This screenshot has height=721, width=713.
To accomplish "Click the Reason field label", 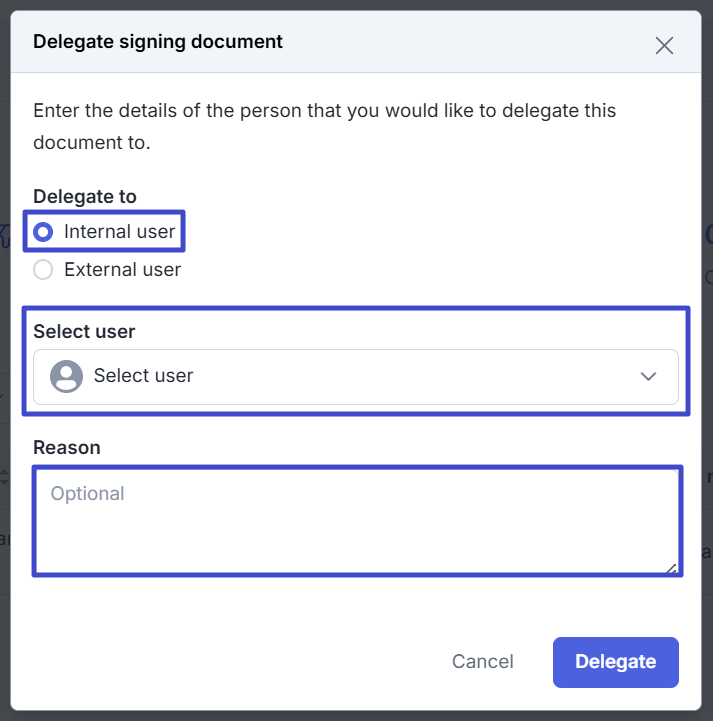I will point(67,448).
